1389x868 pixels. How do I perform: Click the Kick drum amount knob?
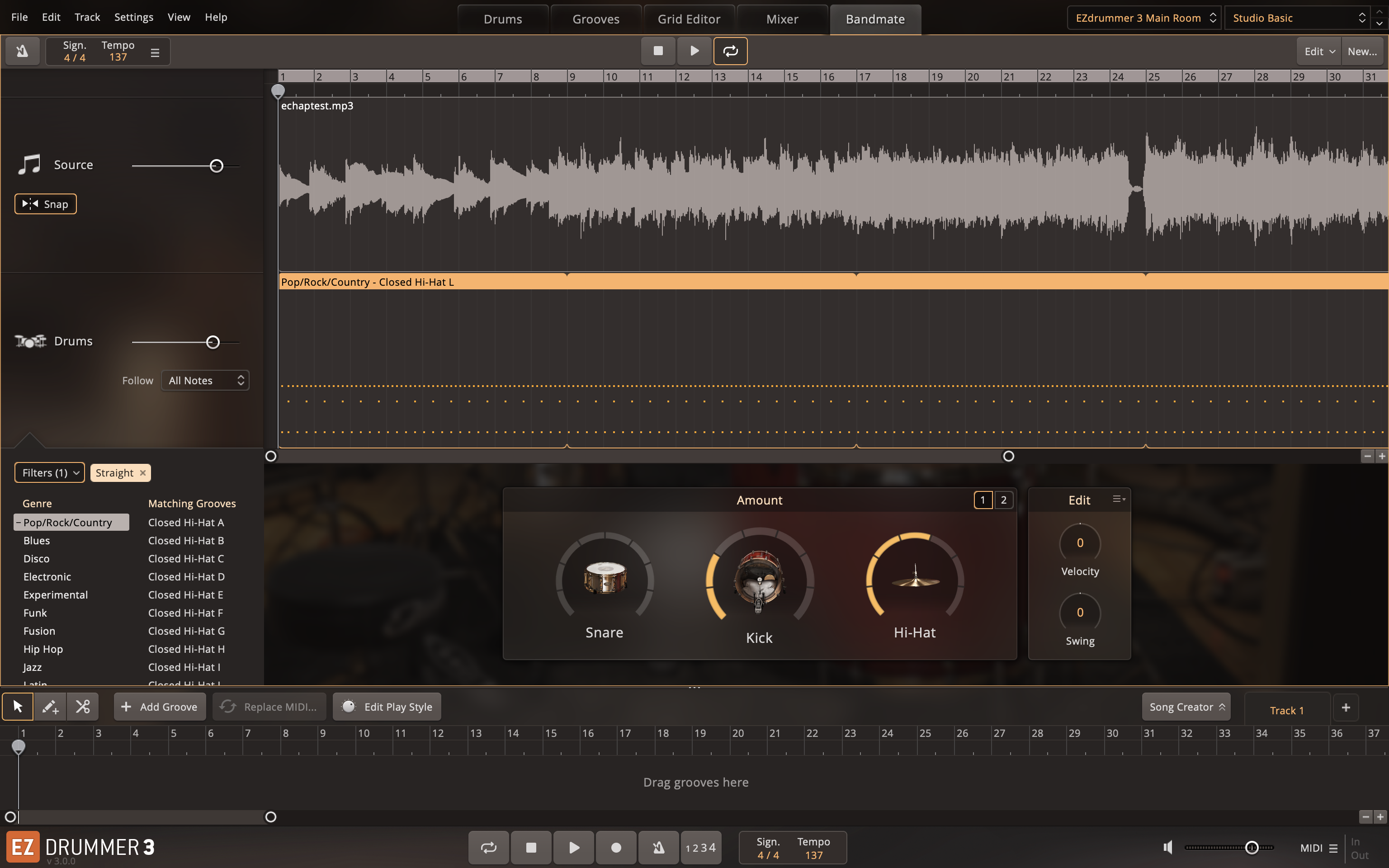coord(759,580)
